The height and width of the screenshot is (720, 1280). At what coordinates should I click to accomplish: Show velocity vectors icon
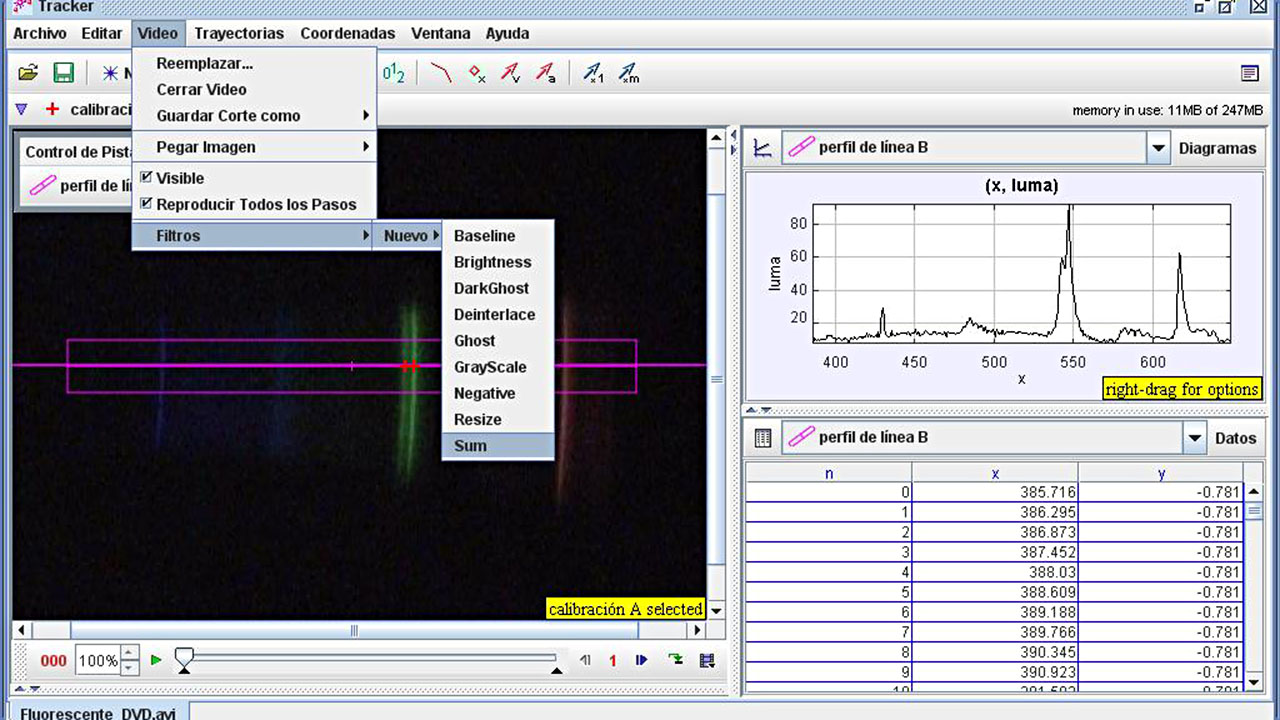pos(510,73)
